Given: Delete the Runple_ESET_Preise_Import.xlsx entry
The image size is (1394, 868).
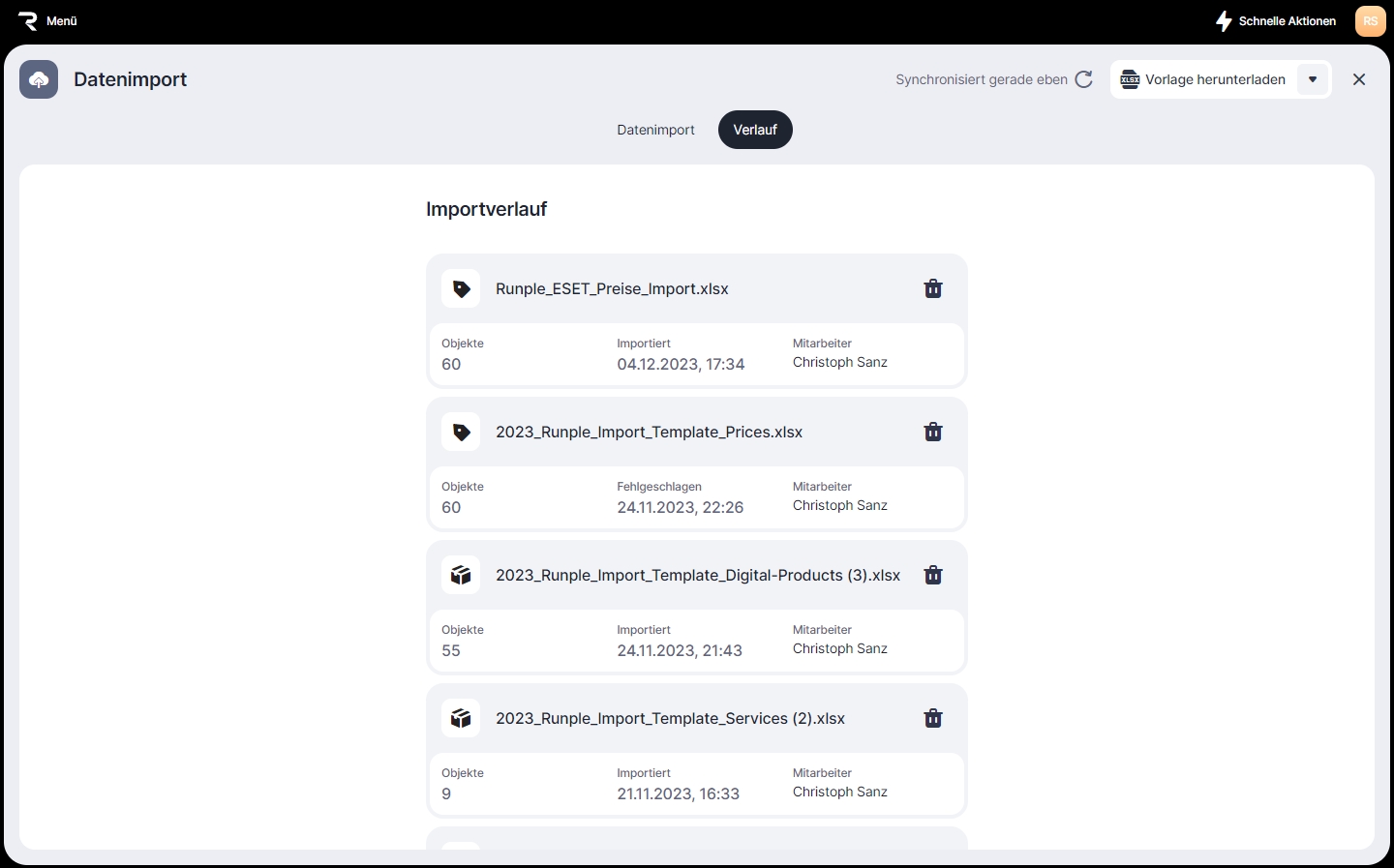Looking at the screenshot, I should click(x=932, y=288).
